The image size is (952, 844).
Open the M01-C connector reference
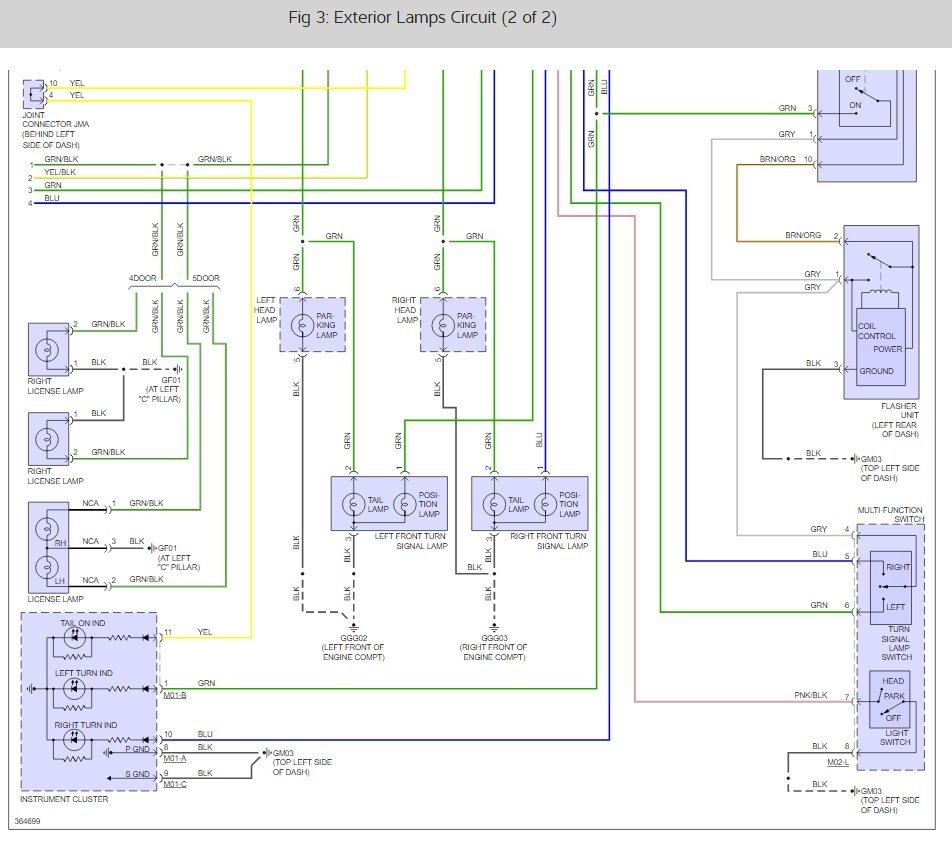[x=175, y=784]
